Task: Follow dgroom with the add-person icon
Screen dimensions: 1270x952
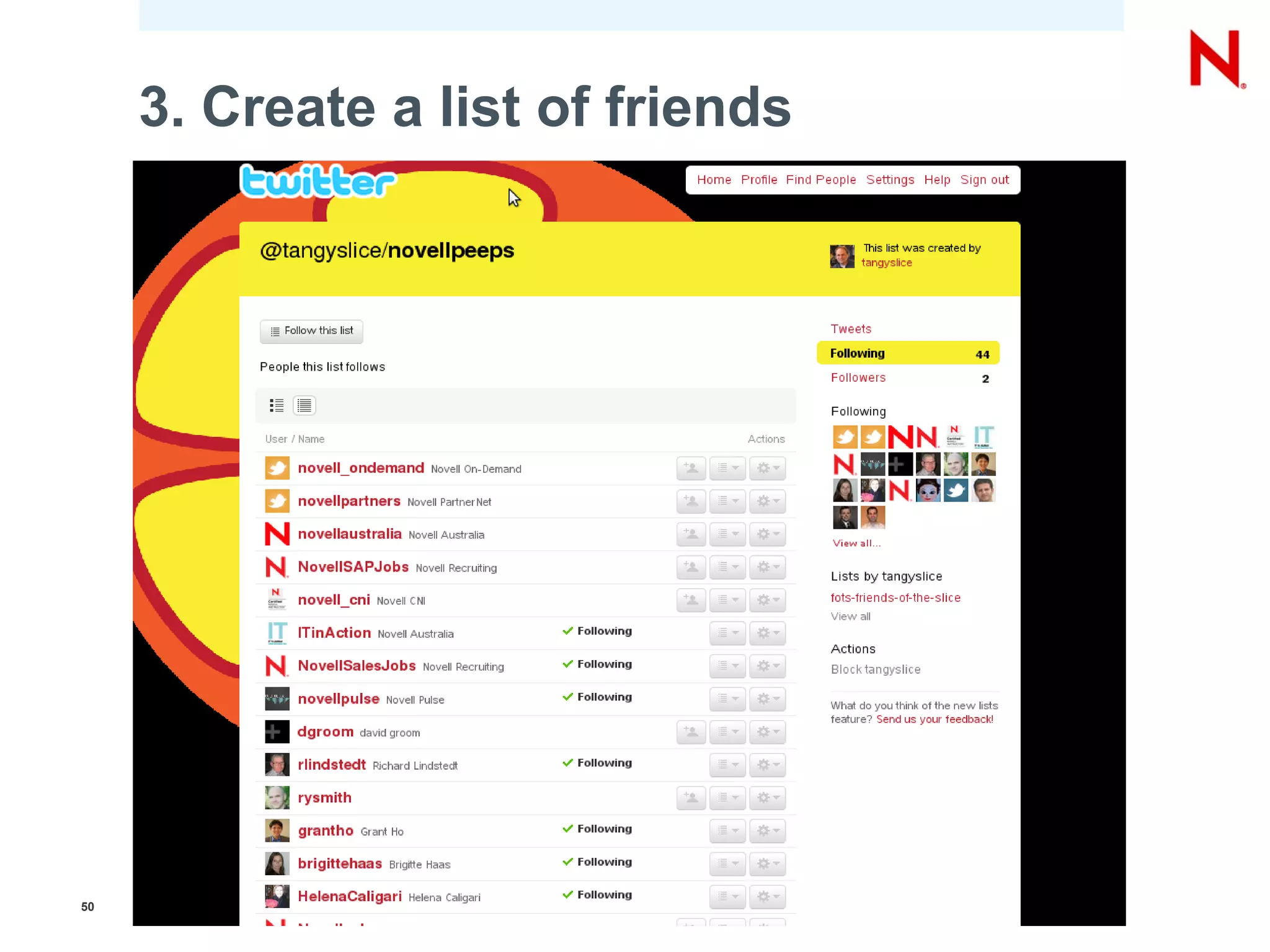Action: tap(691, 731)
